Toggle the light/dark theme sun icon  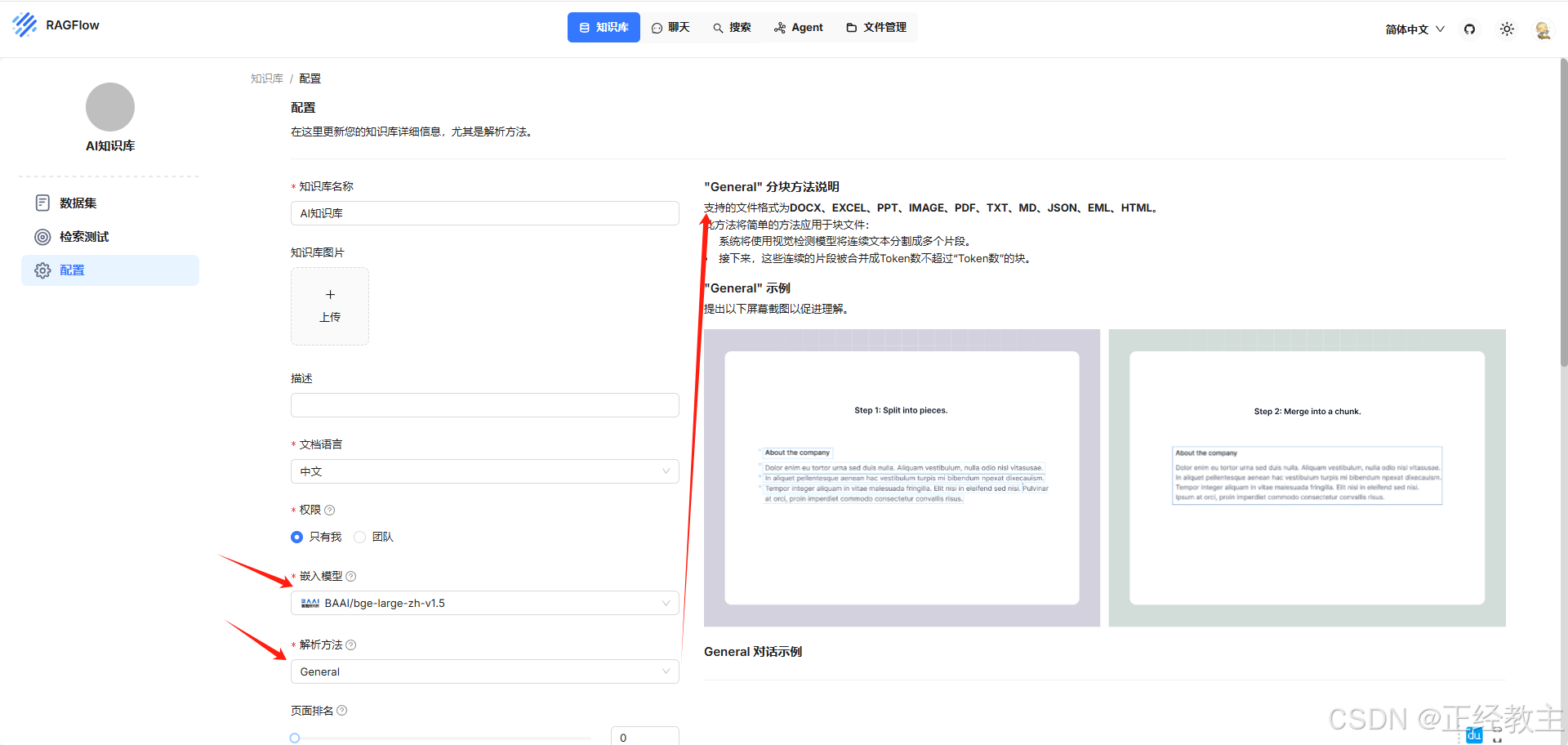click(x=1507, y=29)
